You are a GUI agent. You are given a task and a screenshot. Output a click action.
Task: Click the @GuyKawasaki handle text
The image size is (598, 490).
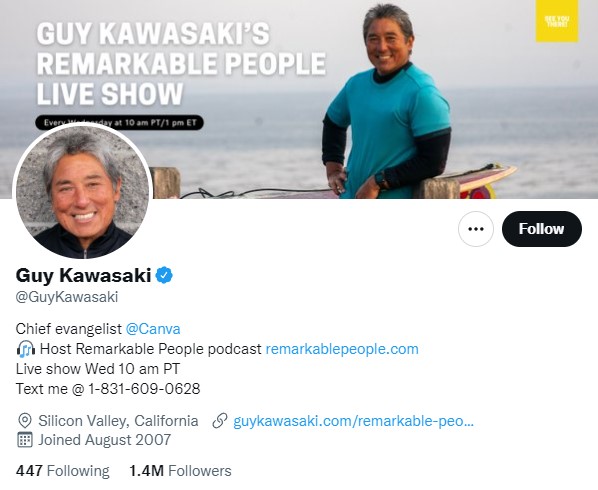click(x=67, y=297)
